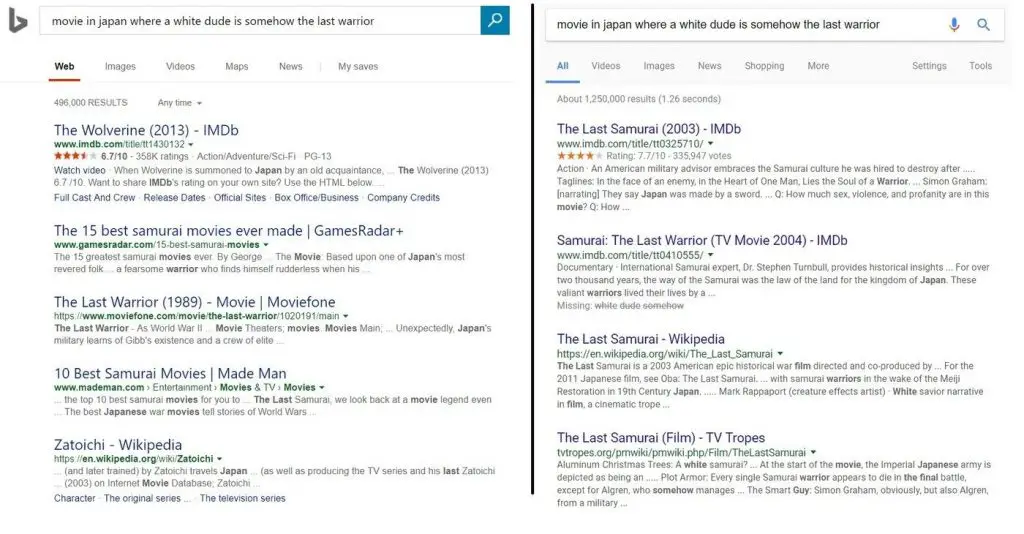Open the 'Any time' filter dropdown
This screenshot has width=1024, height=534.
click(x=179, y=103)
